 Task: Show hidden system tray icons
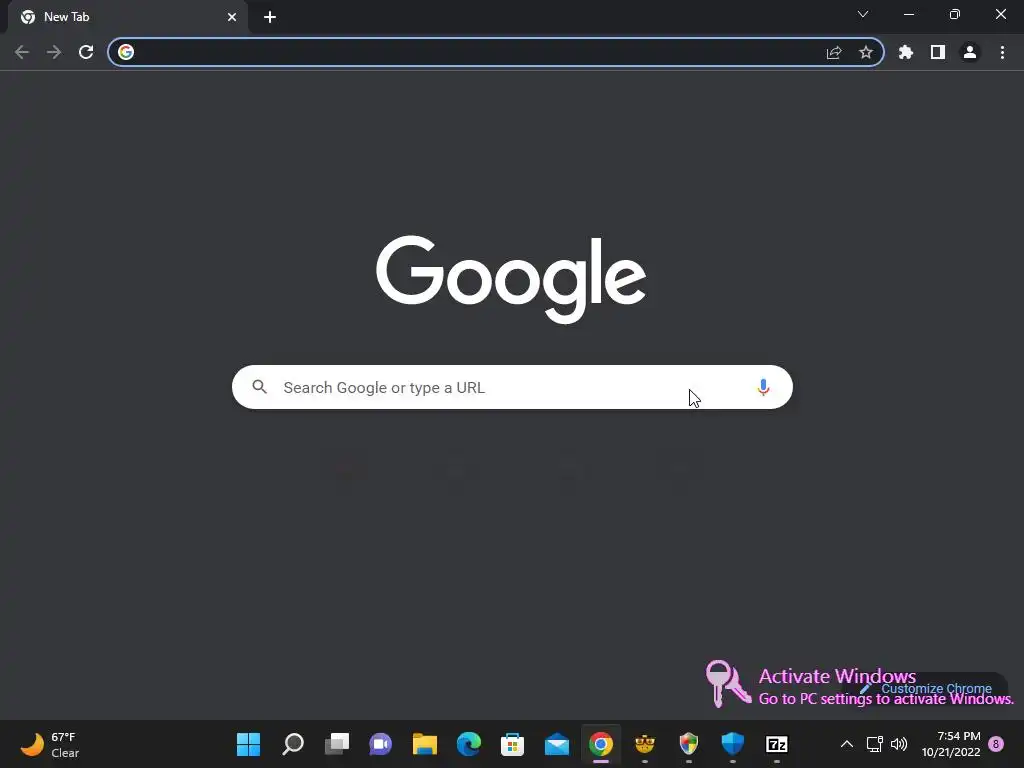point(846,744)
